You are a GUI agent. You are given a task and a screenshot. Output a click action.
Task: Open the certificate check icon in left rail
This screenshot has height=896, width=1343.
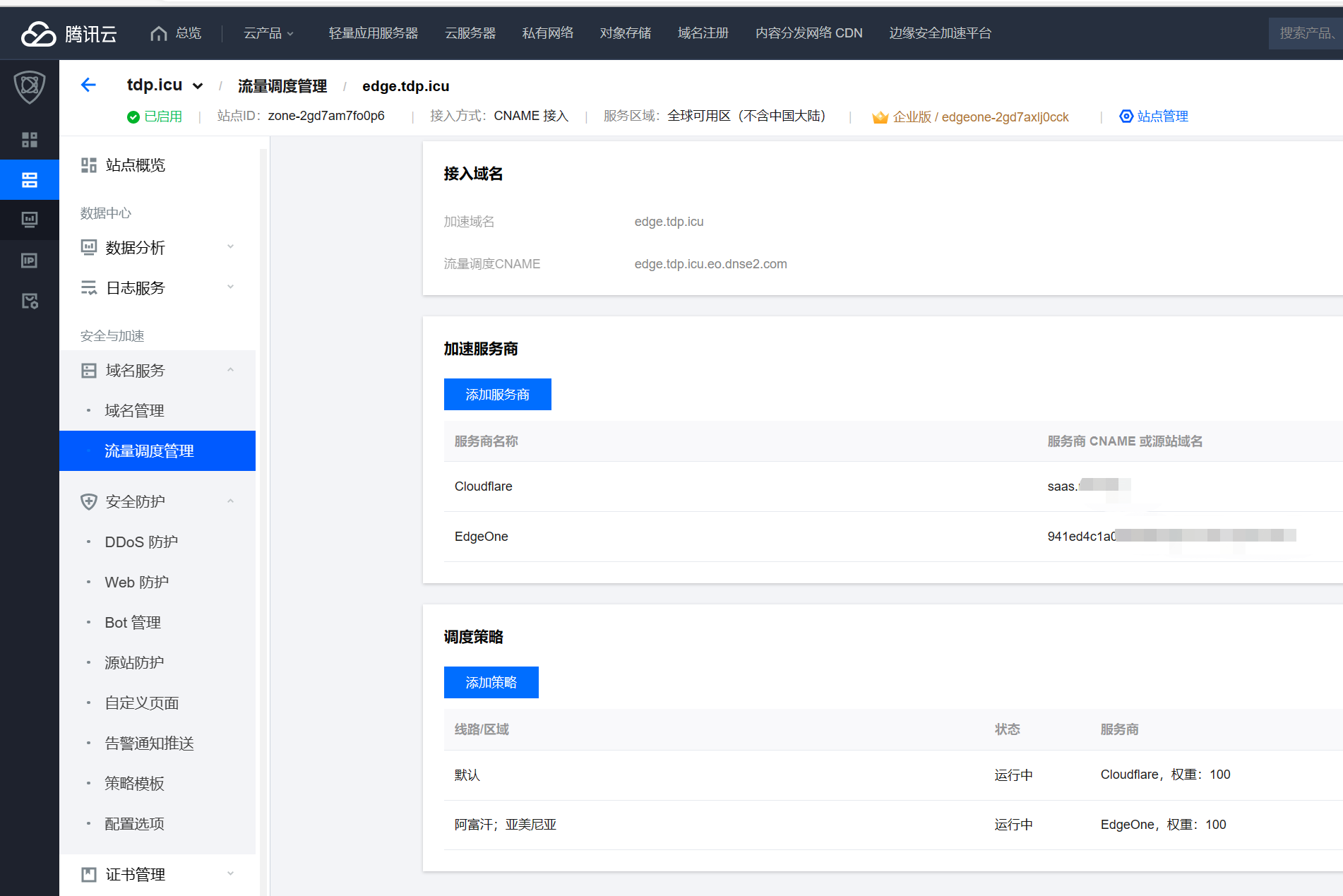point(30,301)
